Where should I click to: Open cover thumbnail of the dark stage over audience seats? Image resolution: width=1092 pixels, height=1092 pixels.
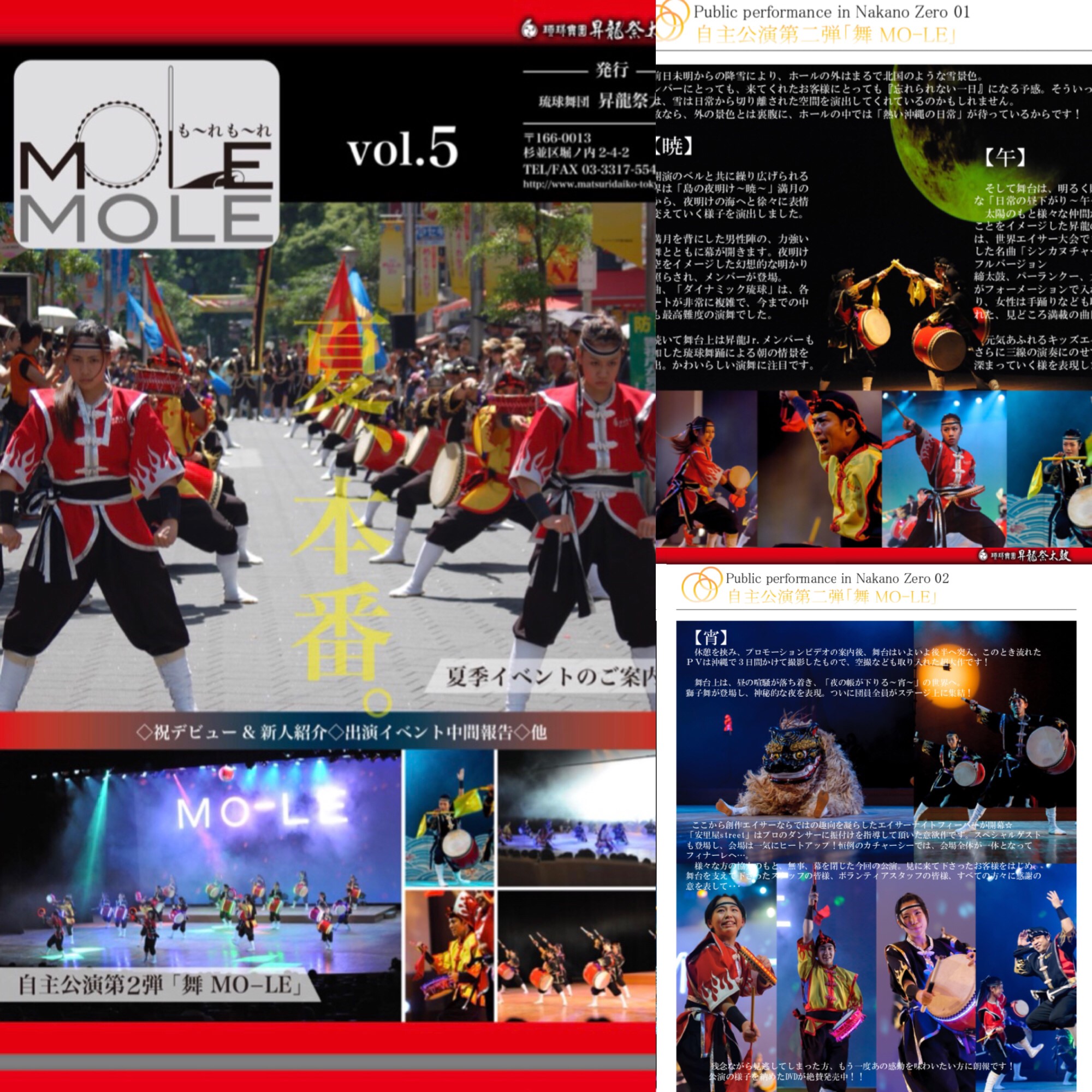(577, 818)
